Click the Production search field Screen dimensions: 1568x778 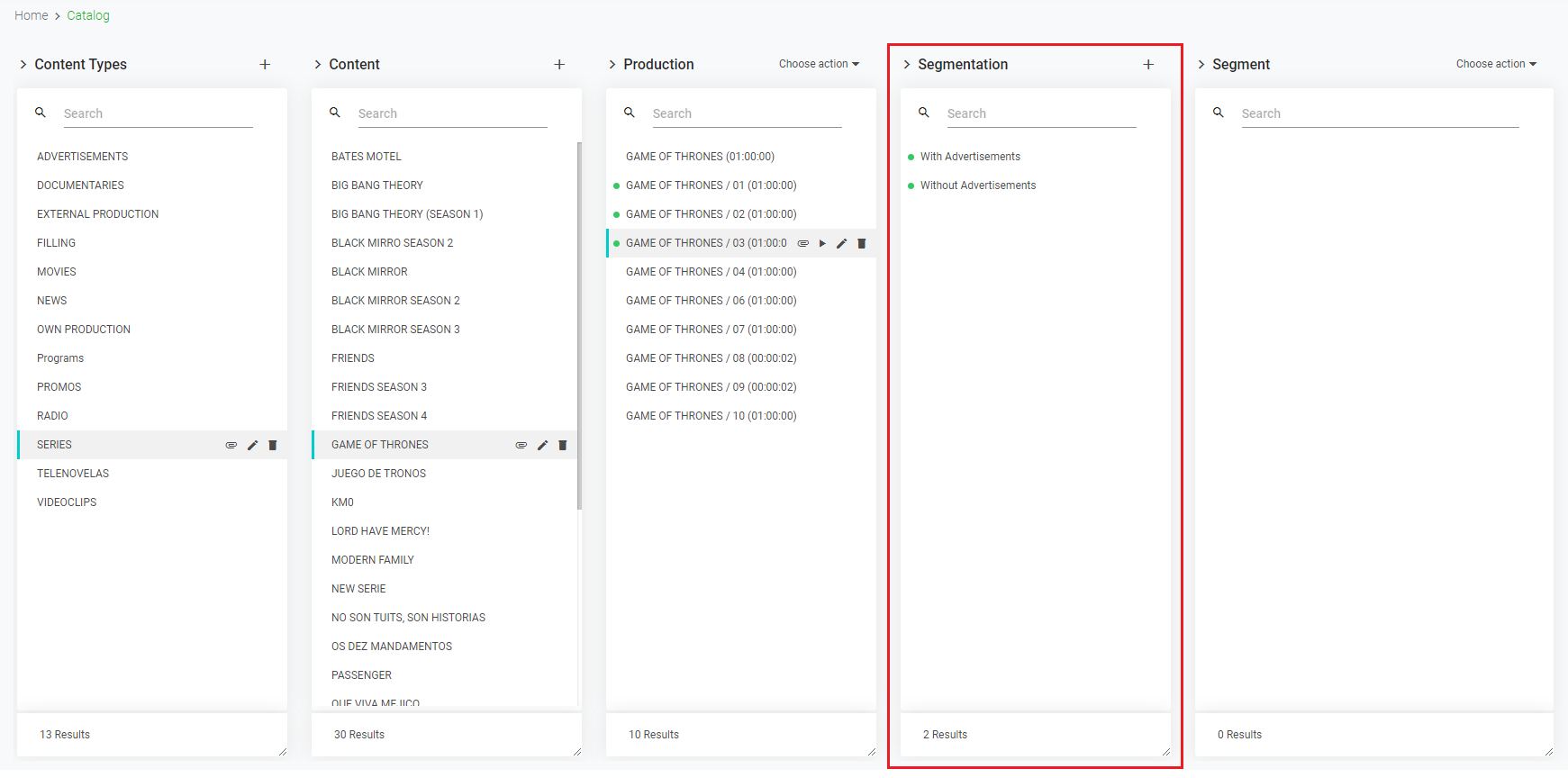coord(746,113)
